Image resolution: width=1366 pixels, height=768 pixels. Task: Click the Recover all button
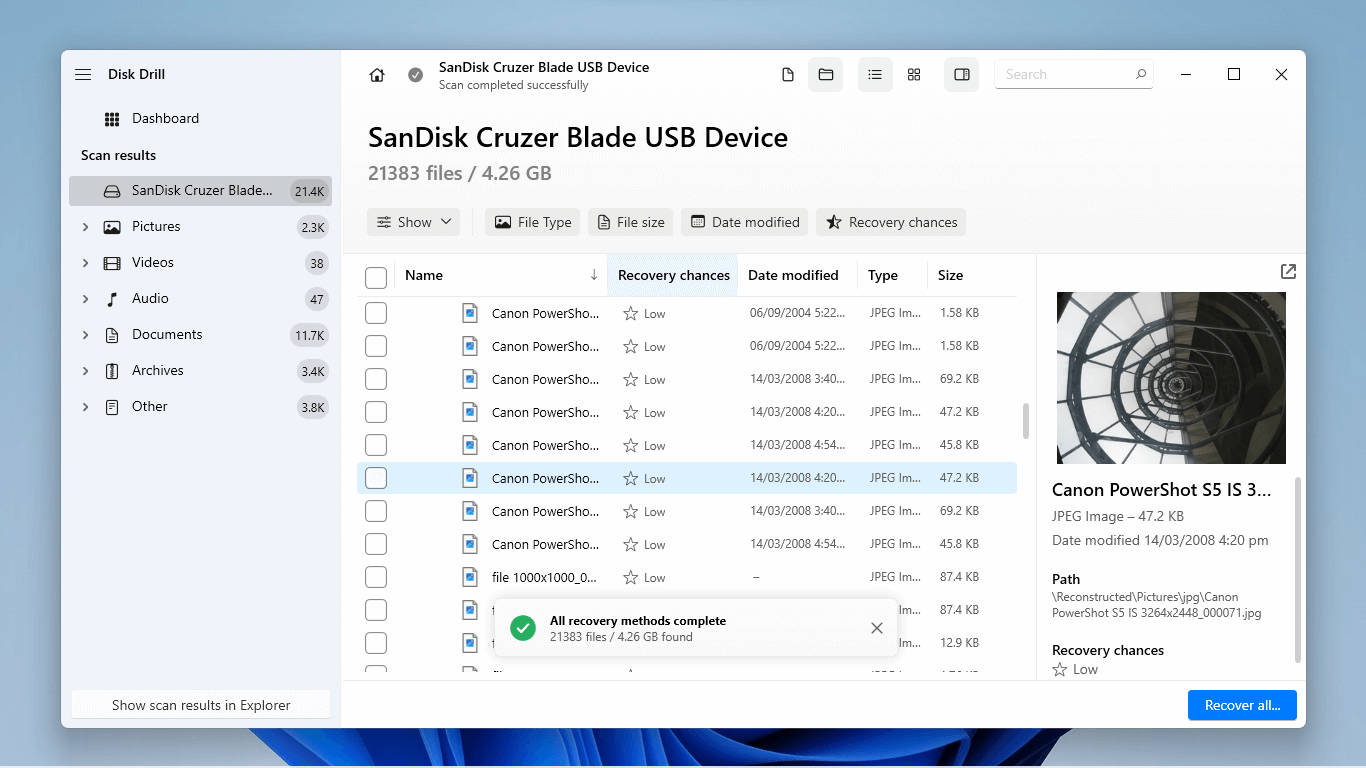[1242, 704]
